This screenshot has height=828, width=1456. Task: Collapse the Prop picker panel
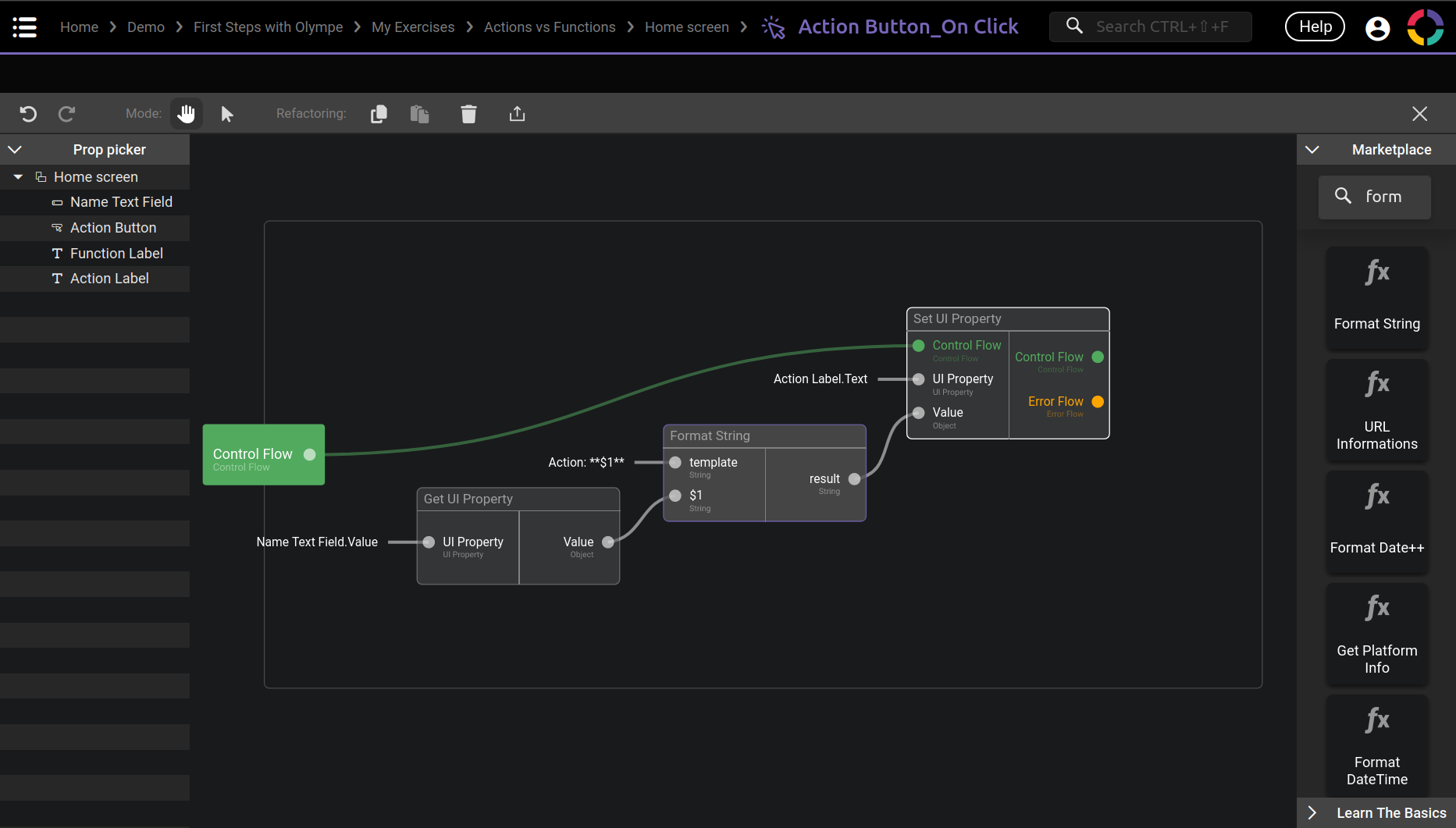pos(15,149)
